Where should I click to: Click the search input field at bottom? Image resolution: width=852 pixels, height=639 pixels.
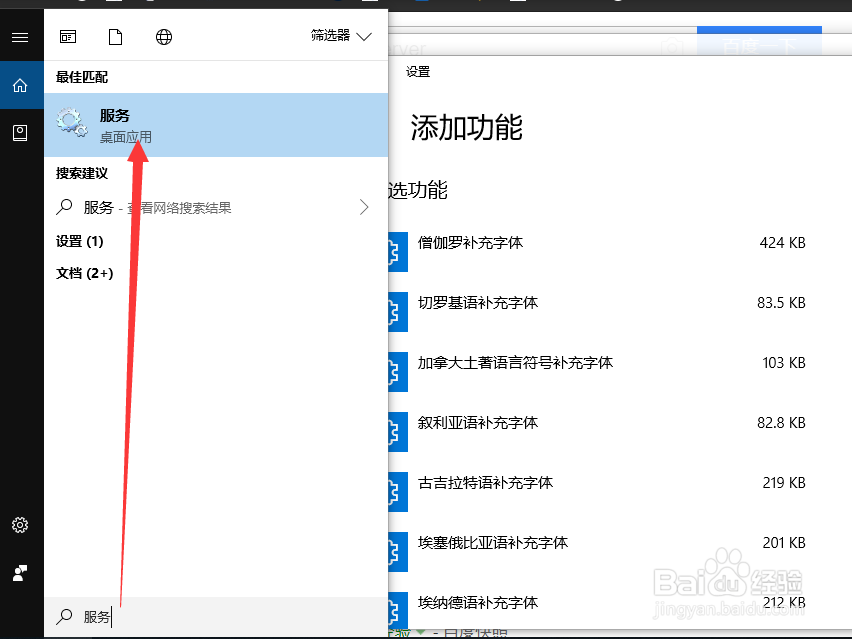click(200, 617)
